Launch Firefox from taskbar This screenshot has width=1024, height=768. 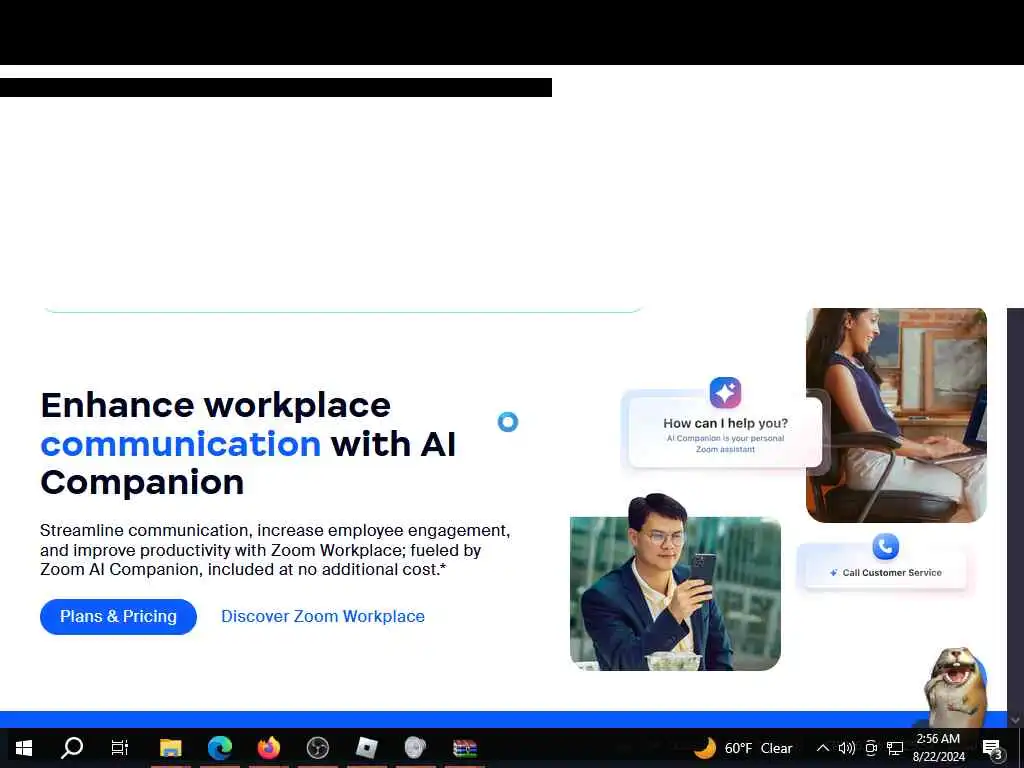269,748
